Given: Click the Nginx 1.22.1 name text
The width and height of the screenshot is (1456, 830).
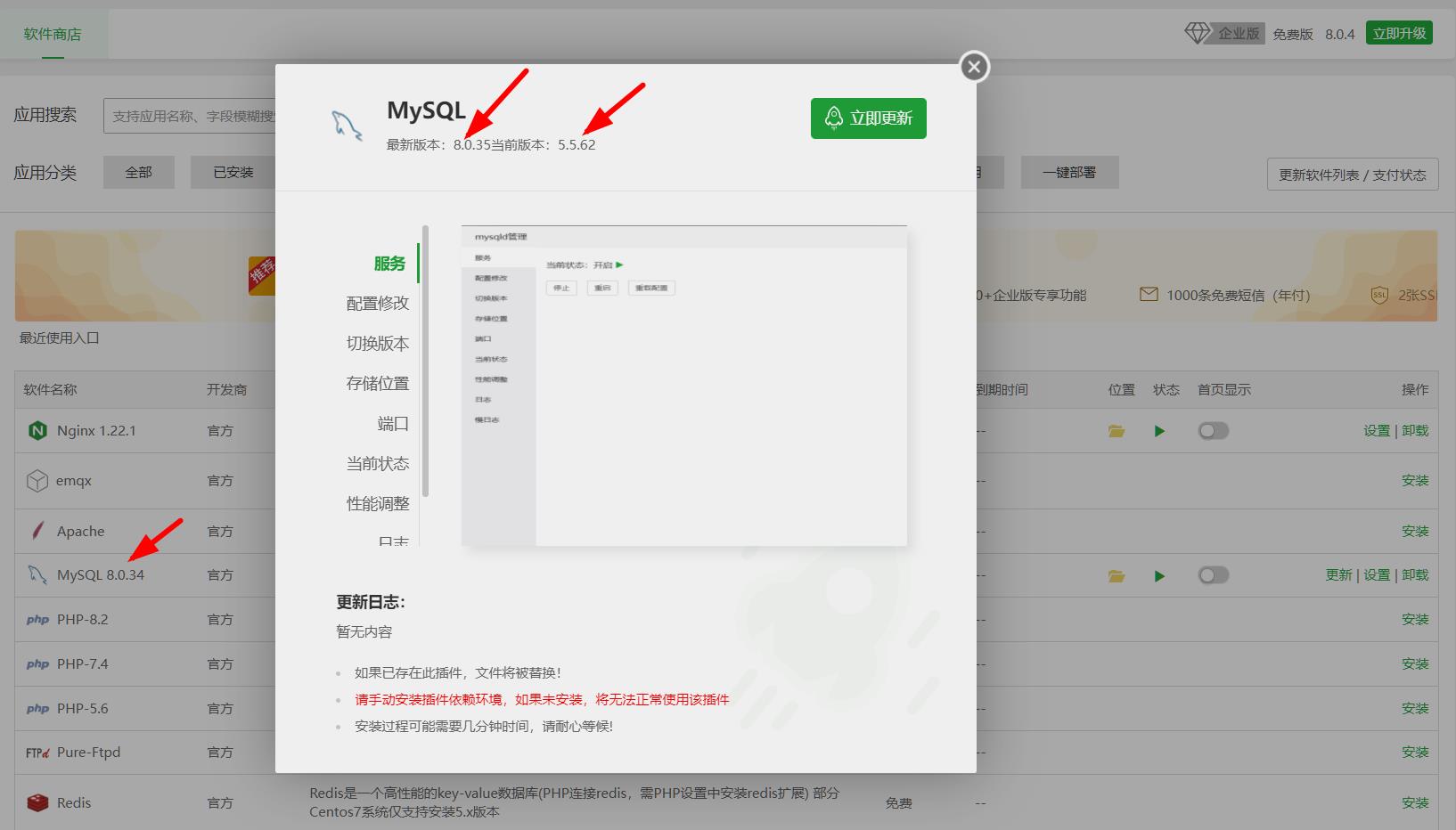Looking at the screenshot, I should [96, 431].
